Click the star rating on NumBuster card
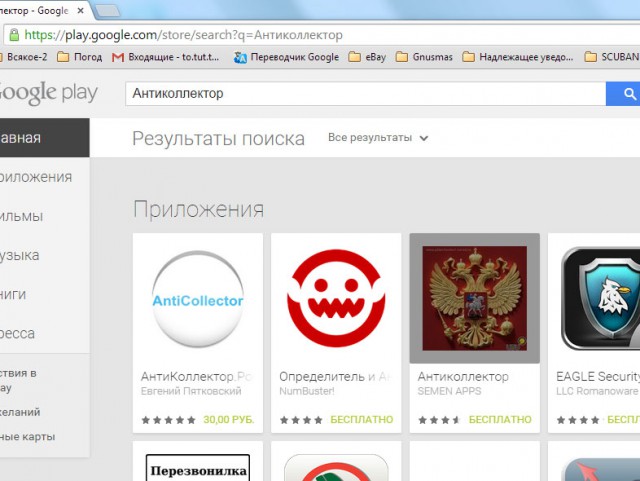Screen dimensions: 640x481 [x=301, y=420]
